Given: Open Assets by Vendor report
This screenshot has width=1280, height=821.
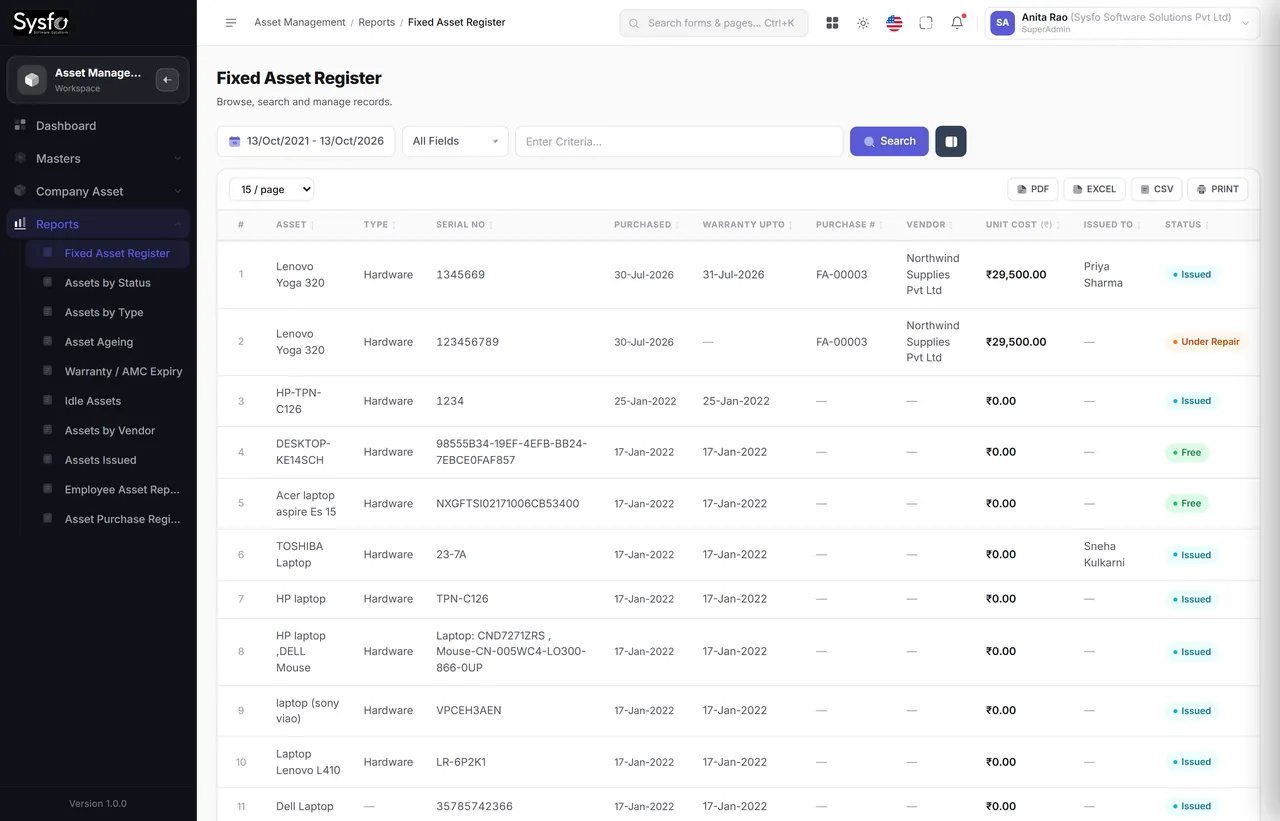Looking at the screenshot, I should click(x=107, y=430).
